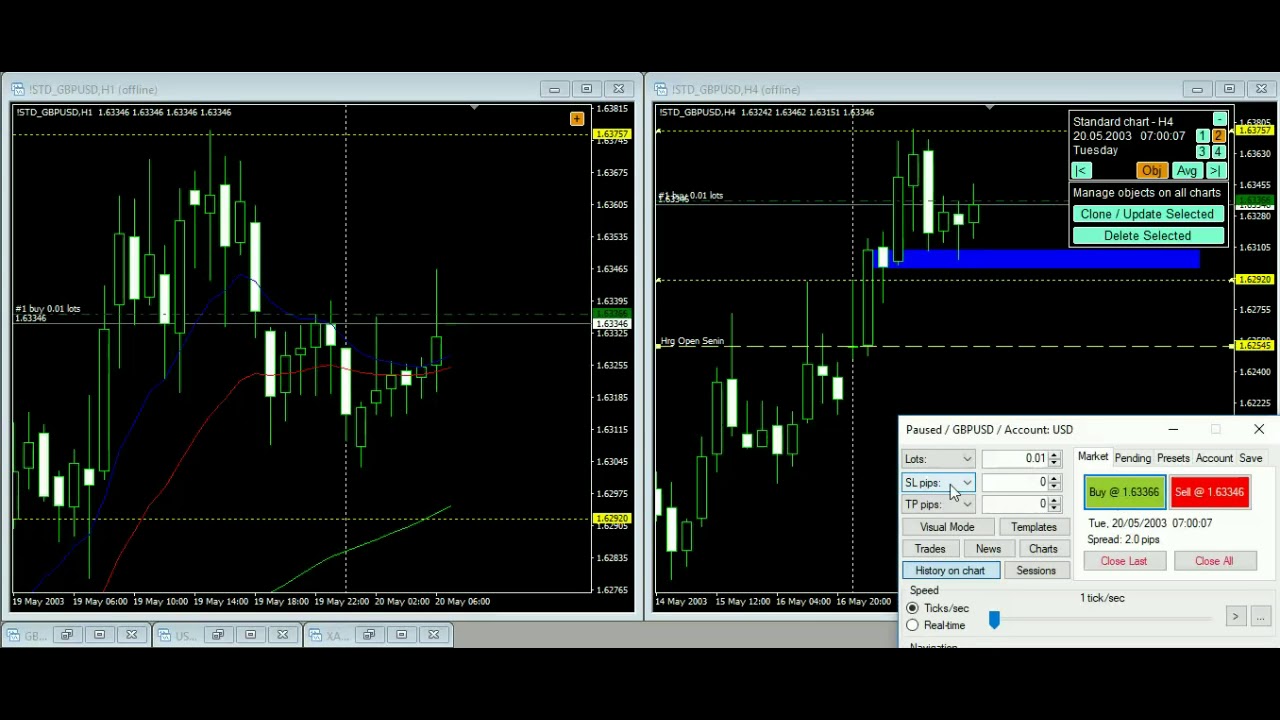Open the SL pips dropdown
The width and height of the screenshot is (1280, 720).
click(x=938, y=483)
